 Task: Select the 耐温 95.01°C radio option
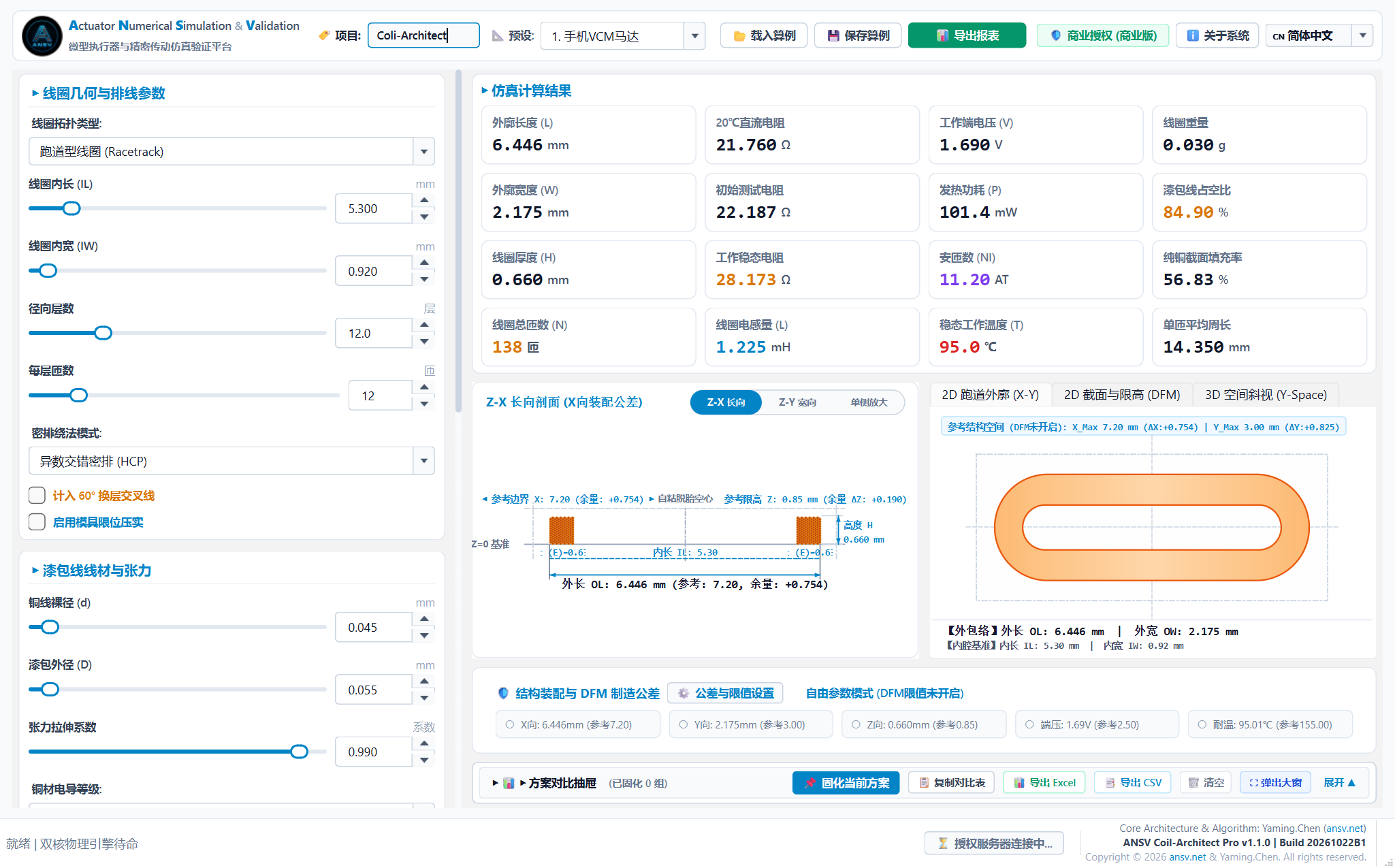coord(1202,725)
